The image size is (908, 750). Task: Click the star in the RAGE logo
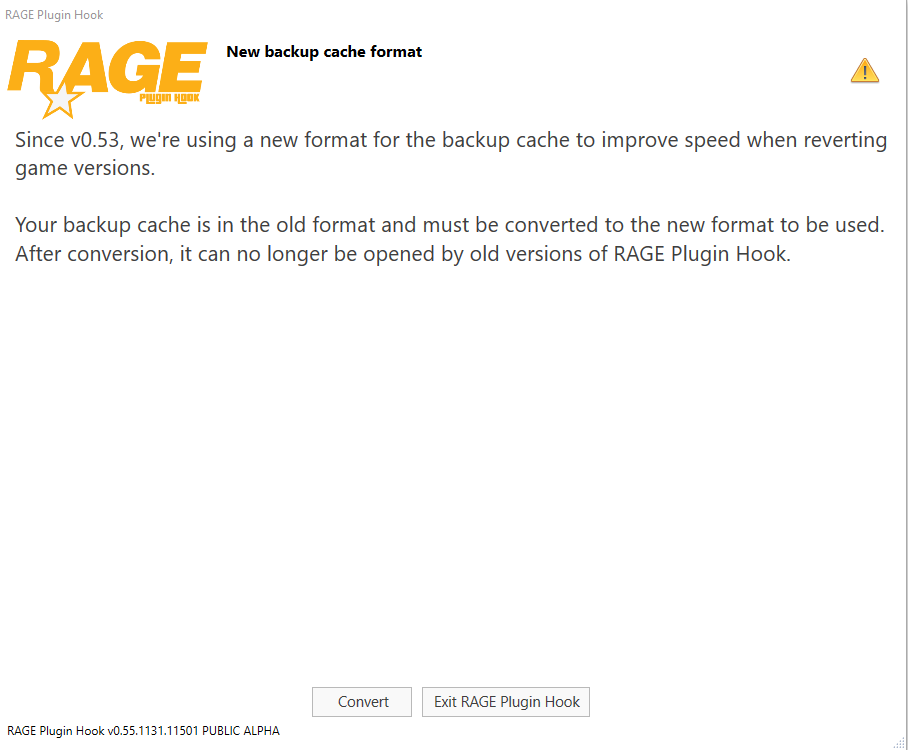pyautogui.click(x=60, y=100)
